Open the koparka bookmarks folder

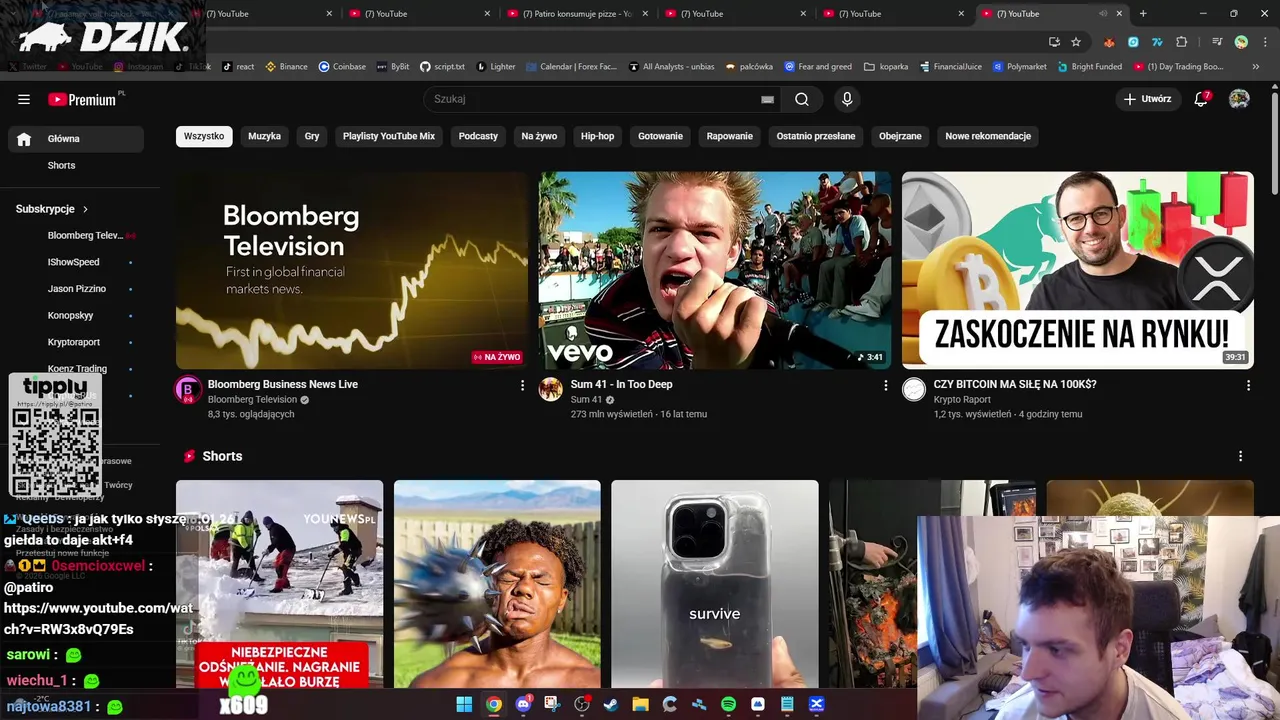coord(886,67)
